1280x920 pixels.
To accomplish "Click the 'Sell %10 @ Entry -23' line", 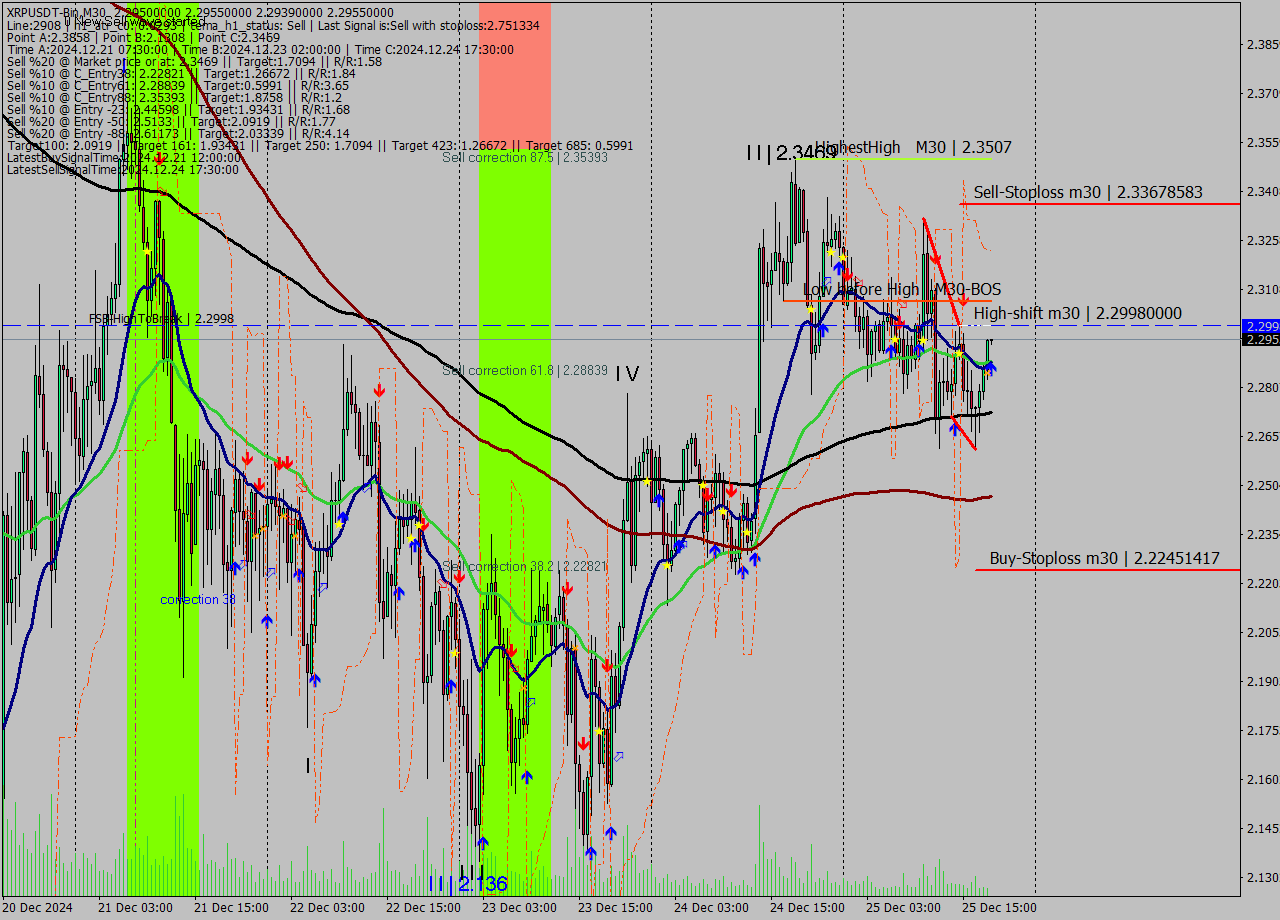I will (178, 109).
